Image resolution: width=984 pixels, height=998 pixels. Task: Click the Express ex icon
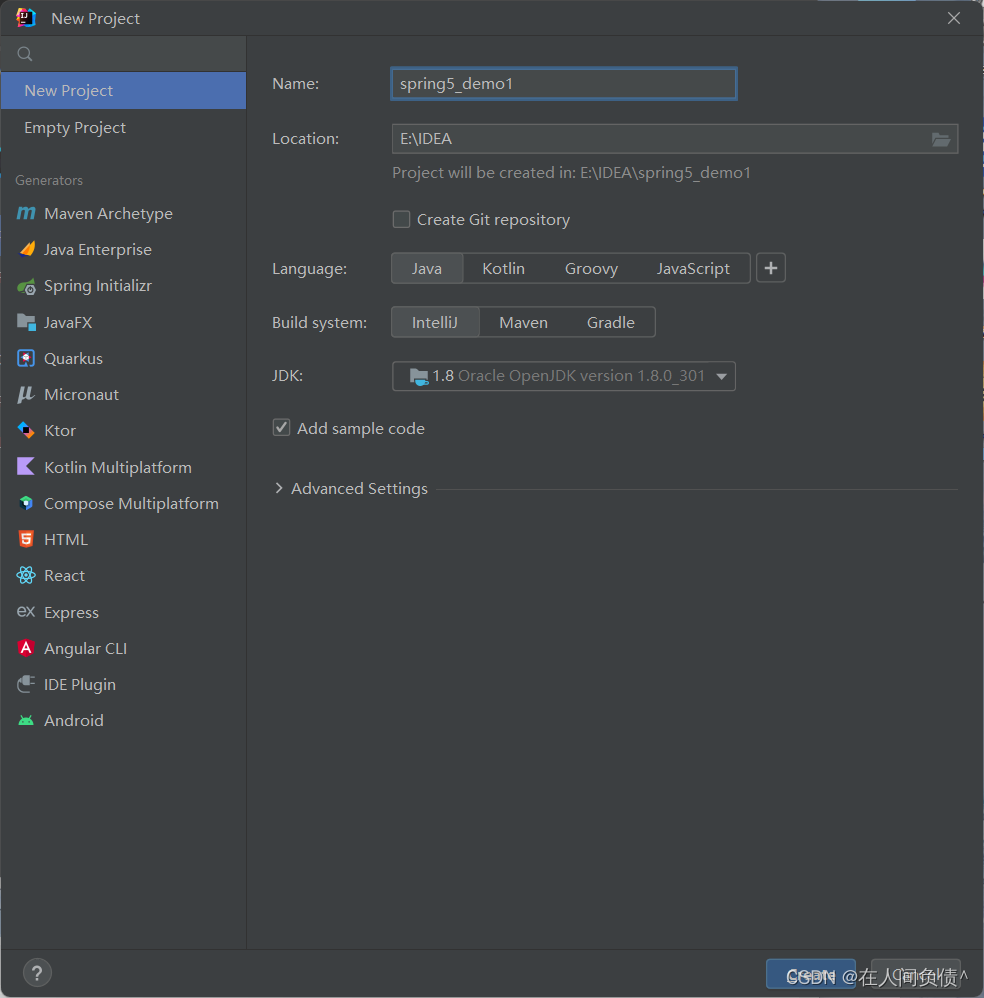pyautogui.click(x=26, y=612)
